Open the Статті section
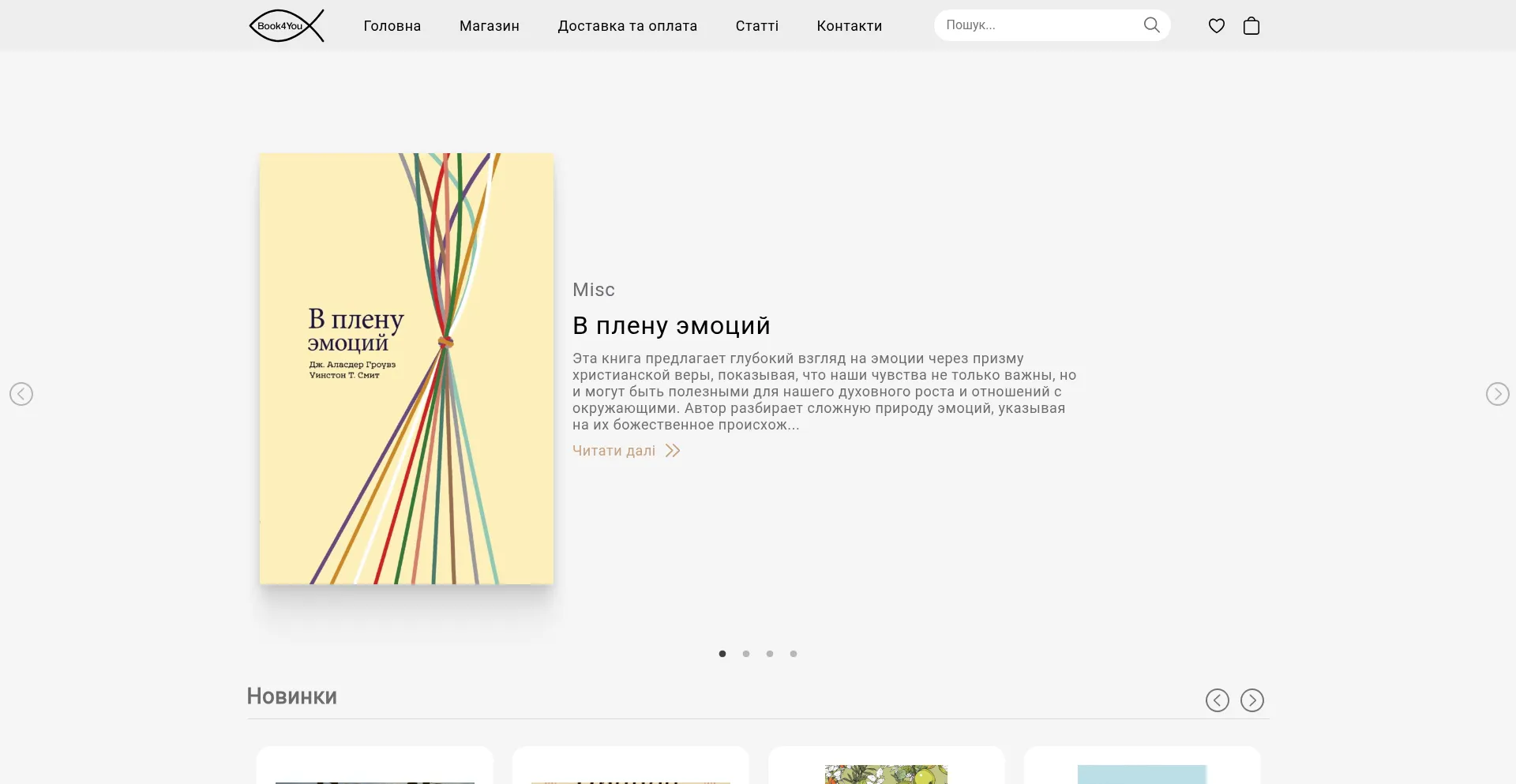This screenshot has height=784, width=1516. 756,26
